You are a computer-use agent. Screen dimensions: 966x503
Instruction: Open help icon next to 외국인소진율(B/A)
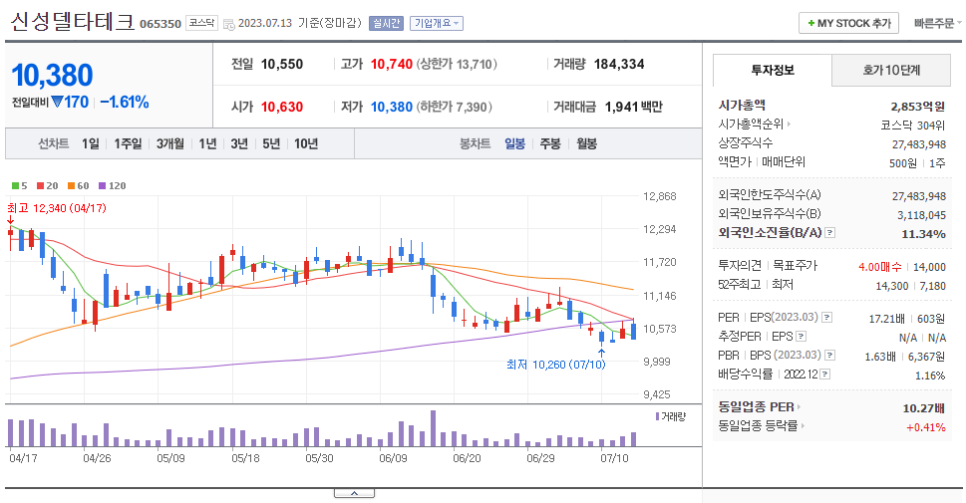coord(830,232)
